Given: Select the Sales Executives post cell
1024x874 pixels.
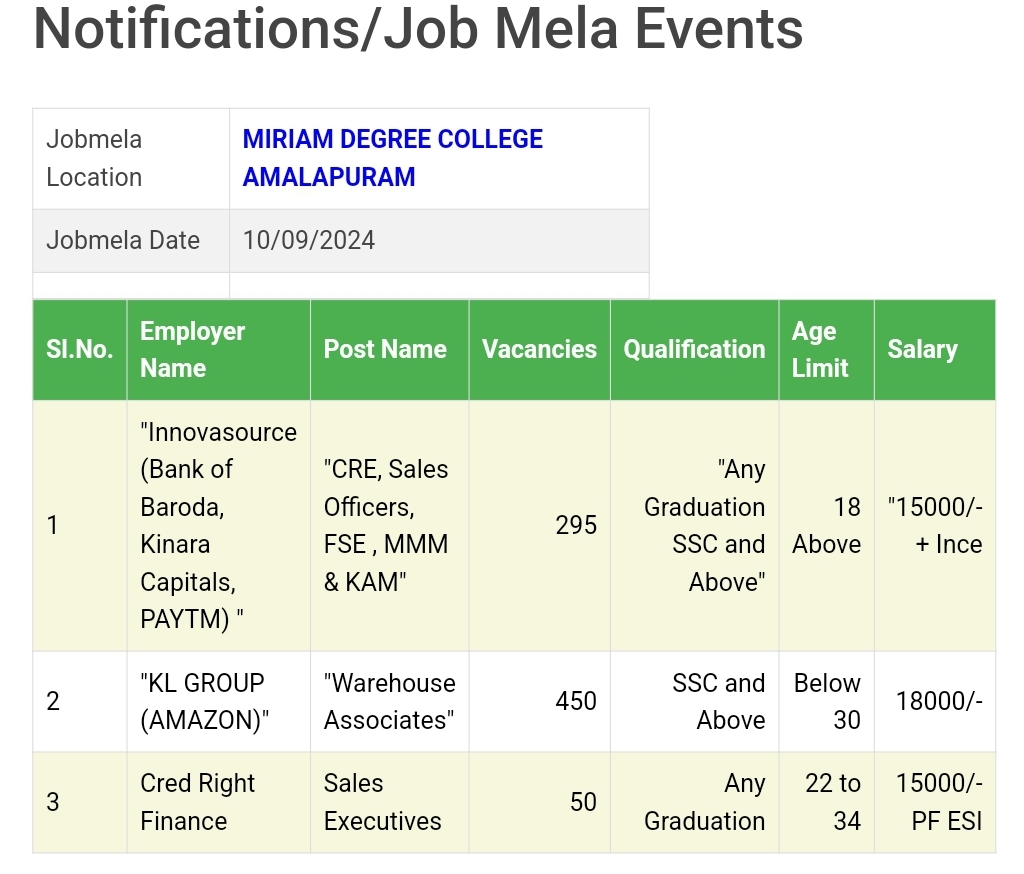Looking at the screenshot, I should pyautogui.click(x=390, y=802).
